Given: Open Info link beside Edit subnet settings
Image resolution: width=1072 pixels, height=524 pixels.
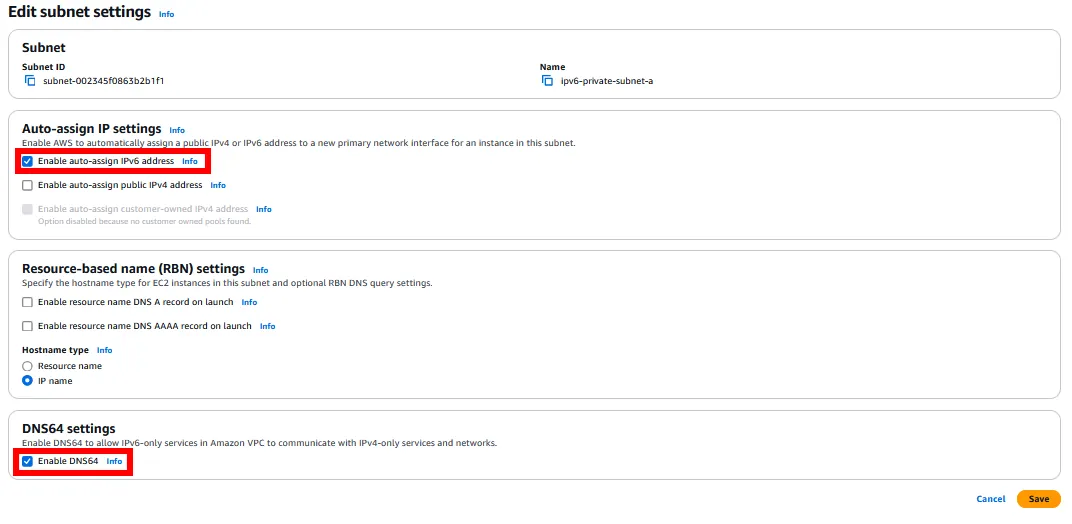Looking at the screenshot, I should [166, 15].
